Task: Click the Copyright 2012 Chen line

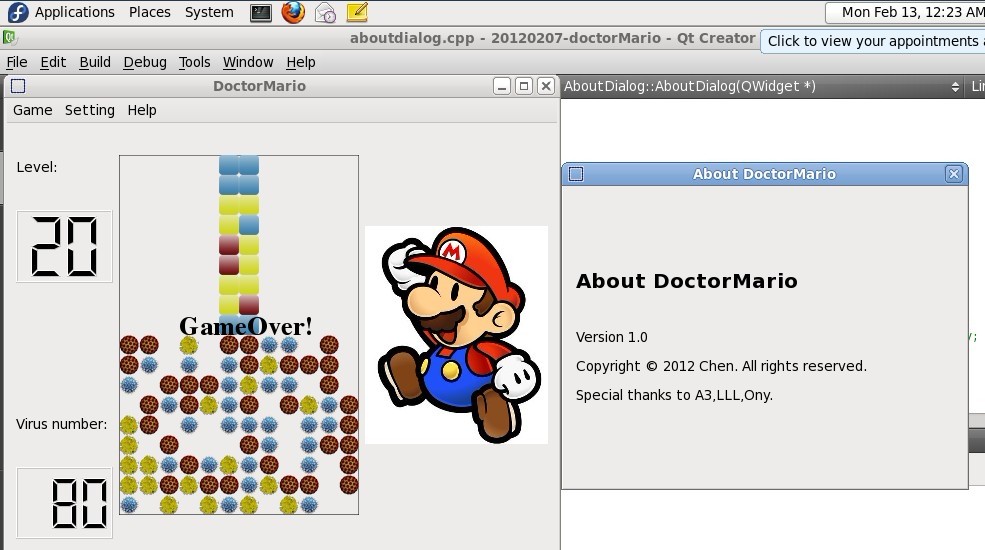Action: pyautogui.click(x=721, y=366)
